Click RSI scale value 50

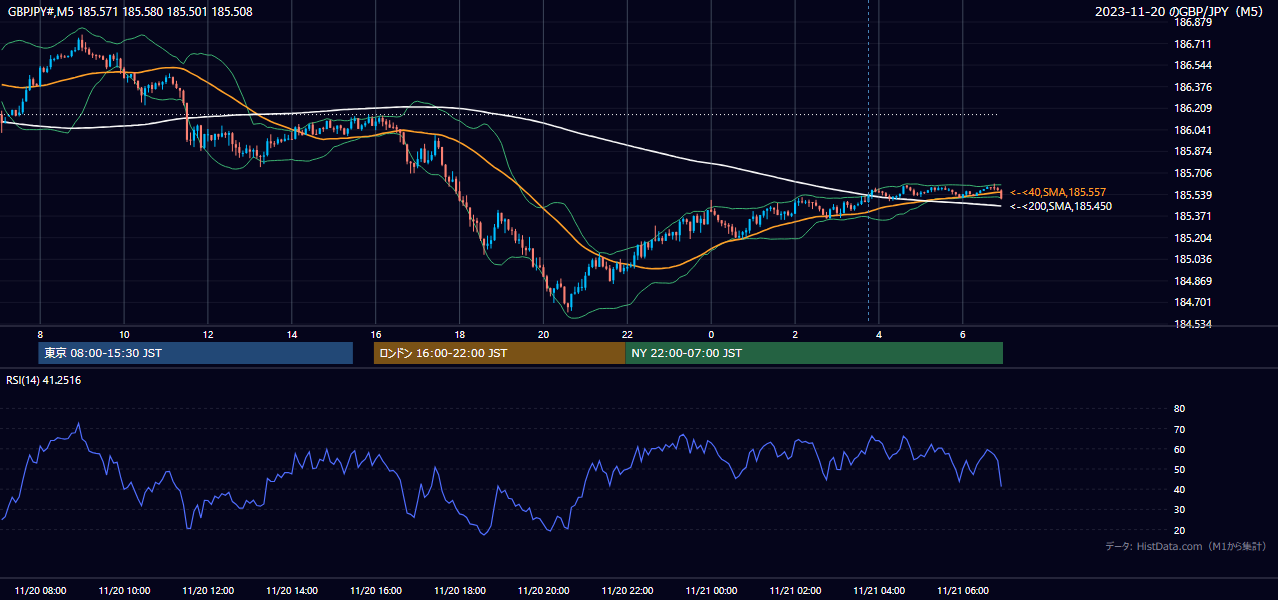tap(1179, 469)
